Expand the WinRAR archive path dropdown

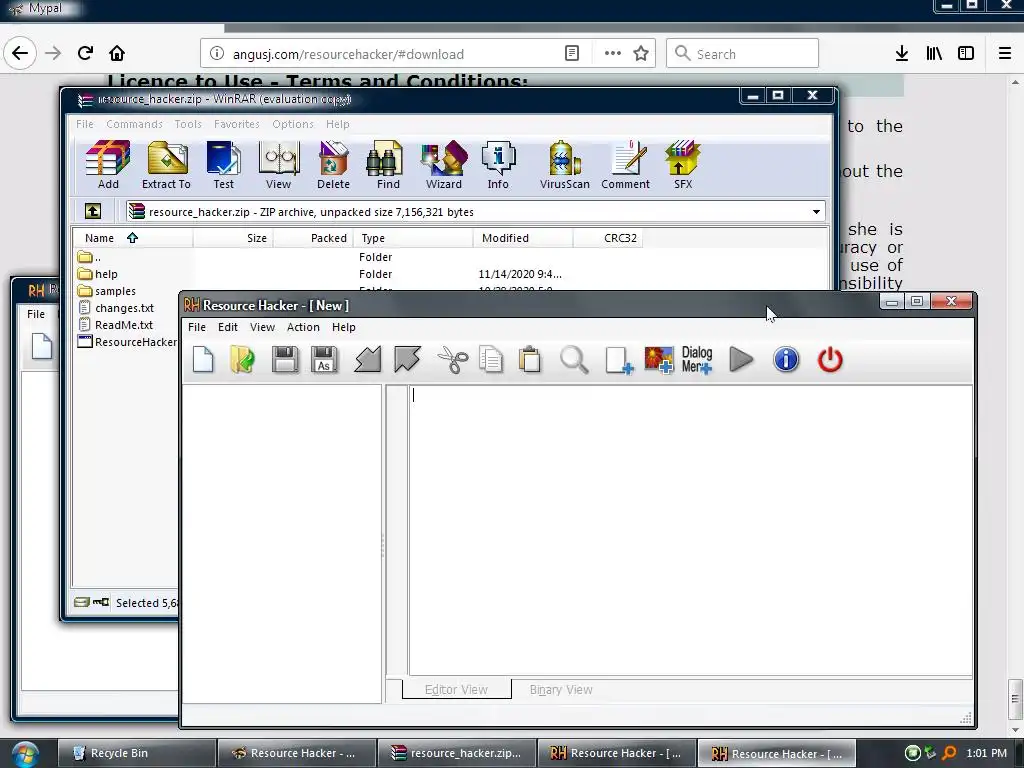816,212
